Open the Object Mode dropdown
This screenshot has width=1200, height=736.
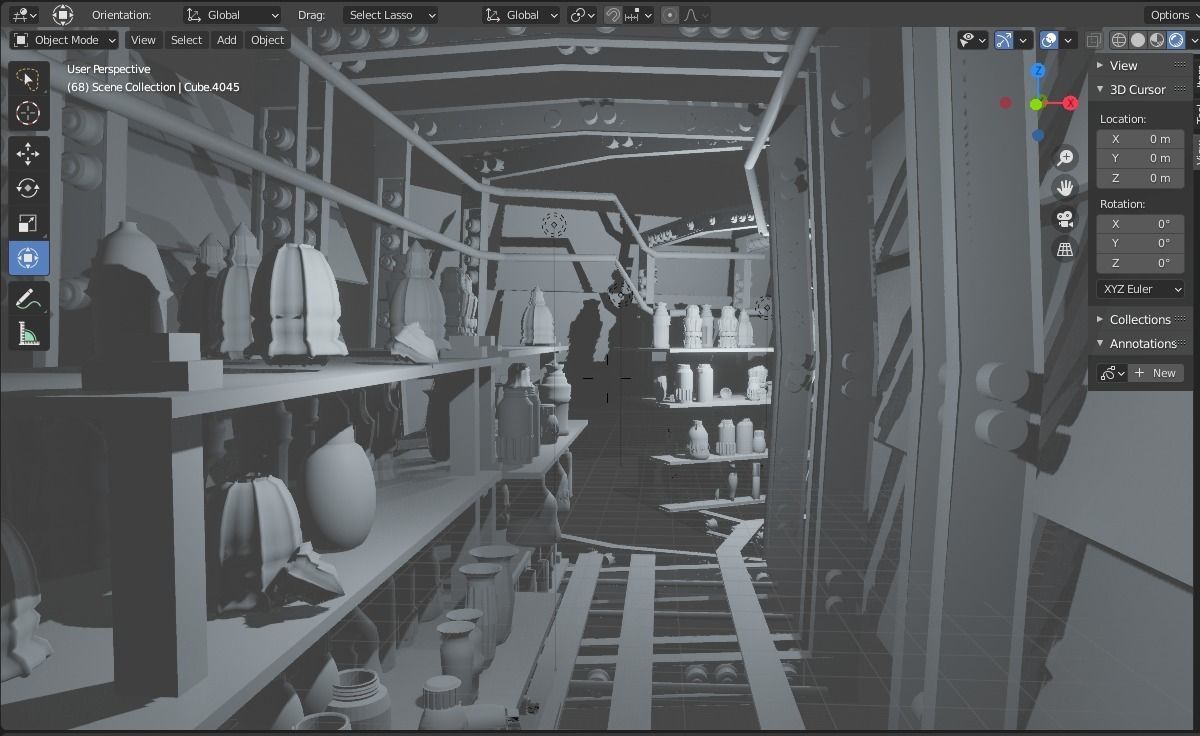[65, 40]
